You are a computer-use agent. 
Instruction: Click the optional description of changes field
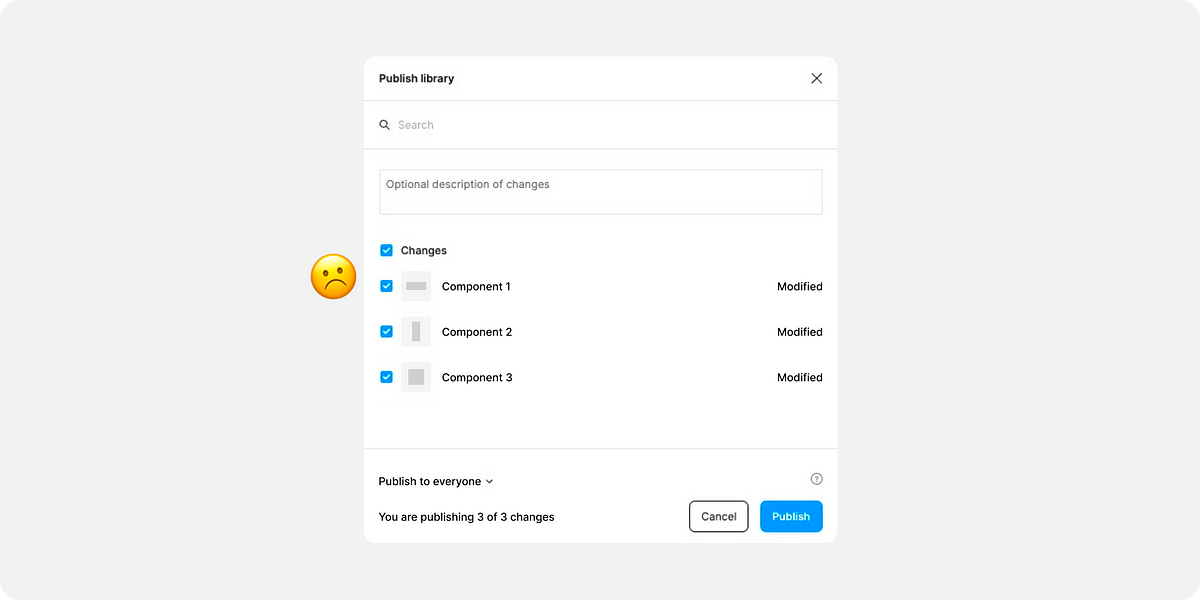tap(600, 190)
